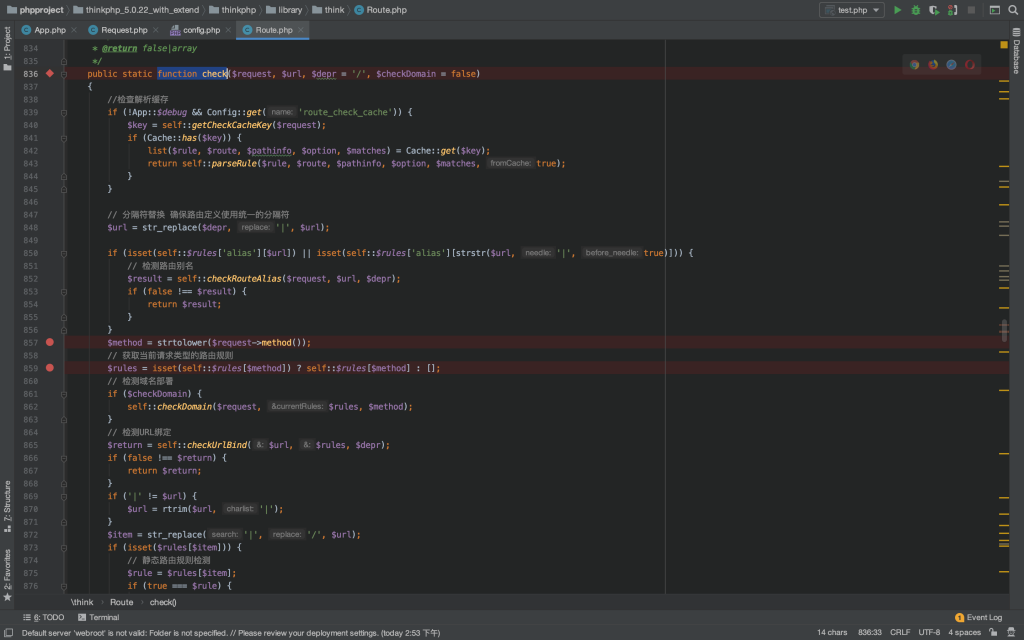Open in Safari browser icon
1024x640 pixels.
[x=951, y=65]
